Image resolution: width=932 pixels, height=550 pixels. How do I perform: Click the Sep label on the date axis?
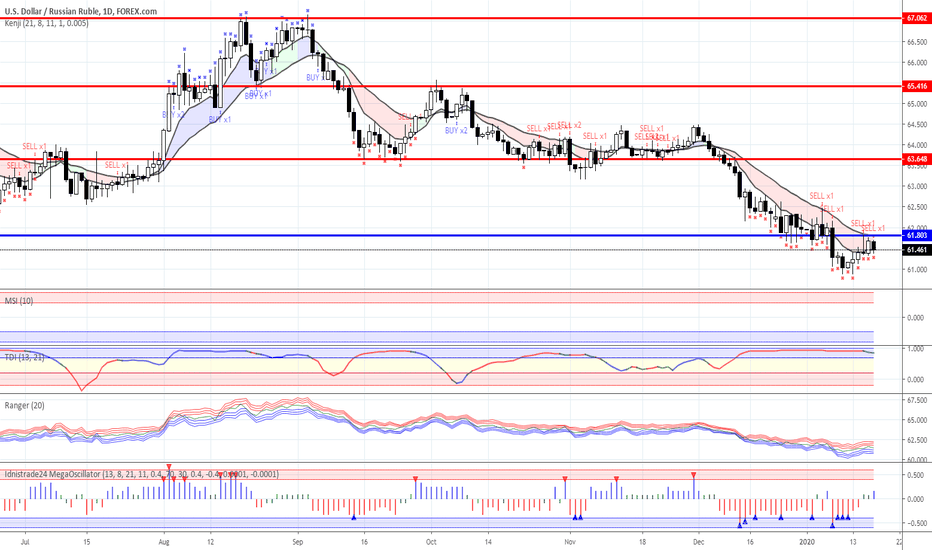click(x=299, y=540)
